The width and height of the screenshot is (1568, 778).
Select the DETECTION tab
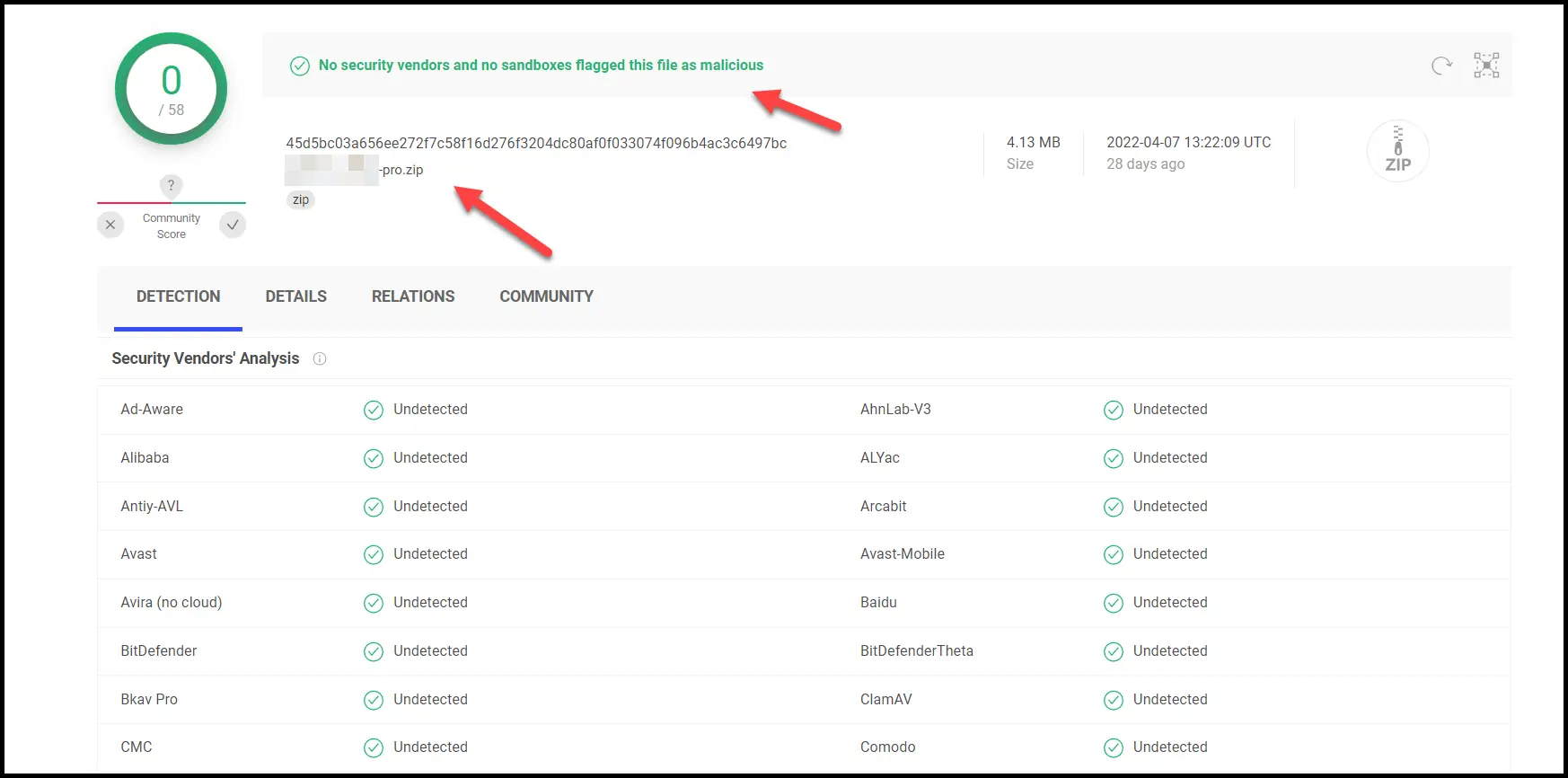click(178, 296)
